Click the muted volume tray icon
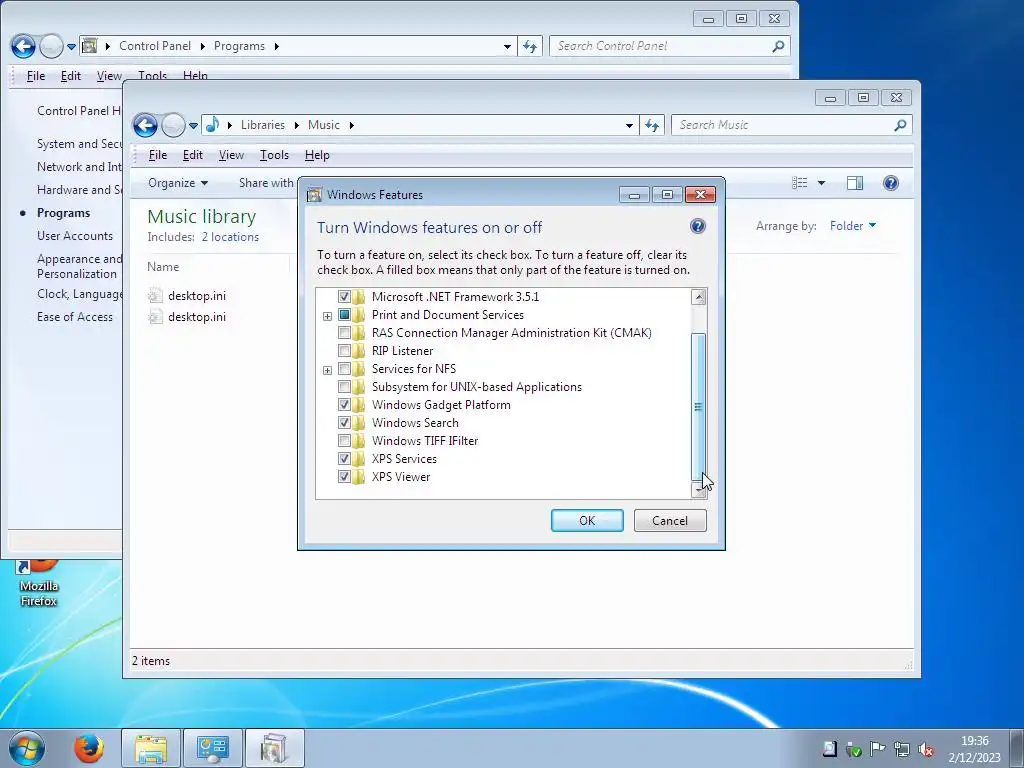 925,749
